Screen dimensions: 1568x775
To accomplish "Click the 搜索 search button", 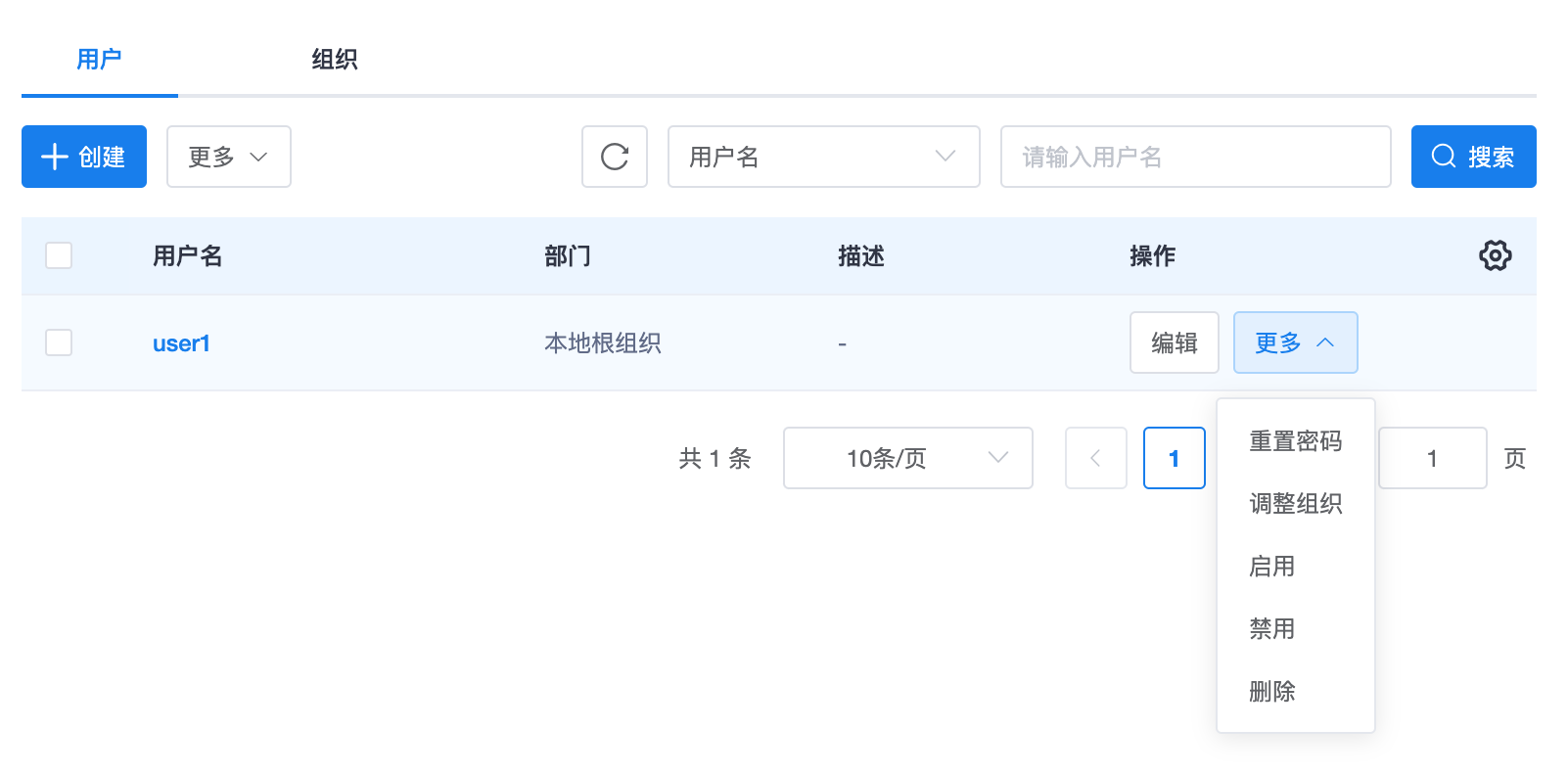I will (x=1473, y=157).
